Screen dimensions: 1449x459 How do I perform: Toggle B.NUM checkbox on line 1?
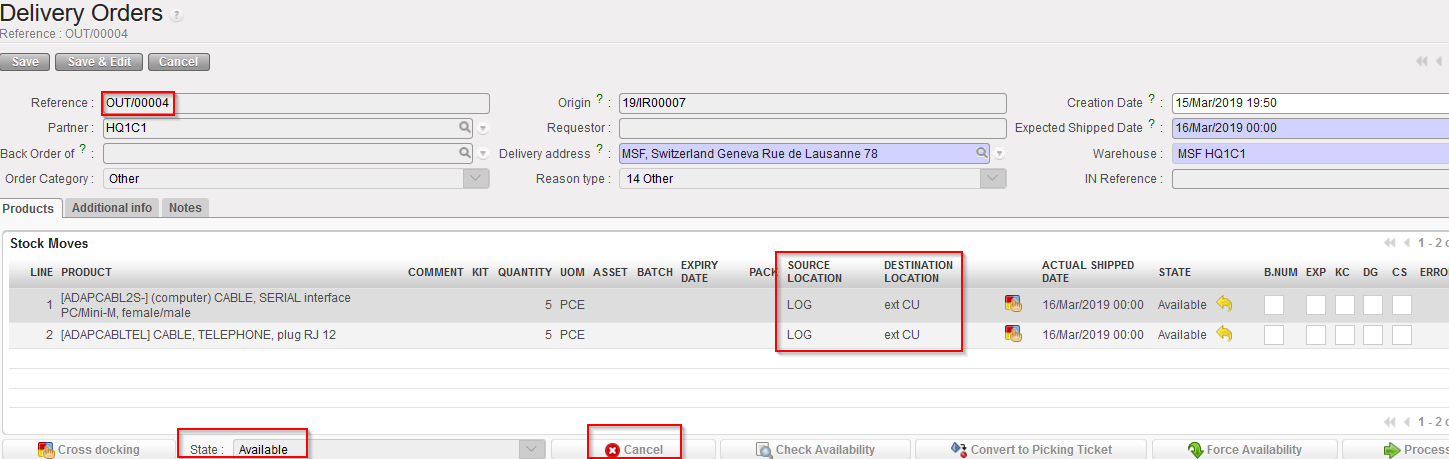[x=1274, y=305]
